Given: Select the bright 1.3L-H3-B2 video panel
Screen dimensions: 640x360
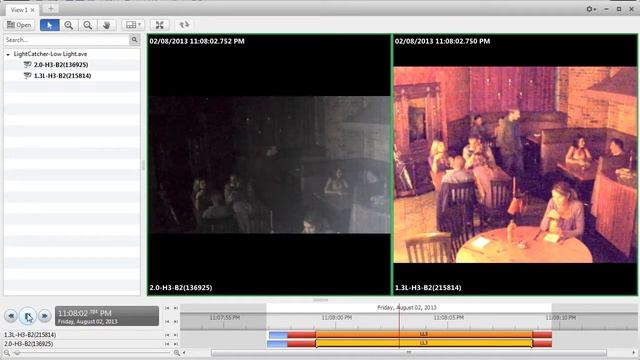Looking at the screenshot, I should 515,164.
